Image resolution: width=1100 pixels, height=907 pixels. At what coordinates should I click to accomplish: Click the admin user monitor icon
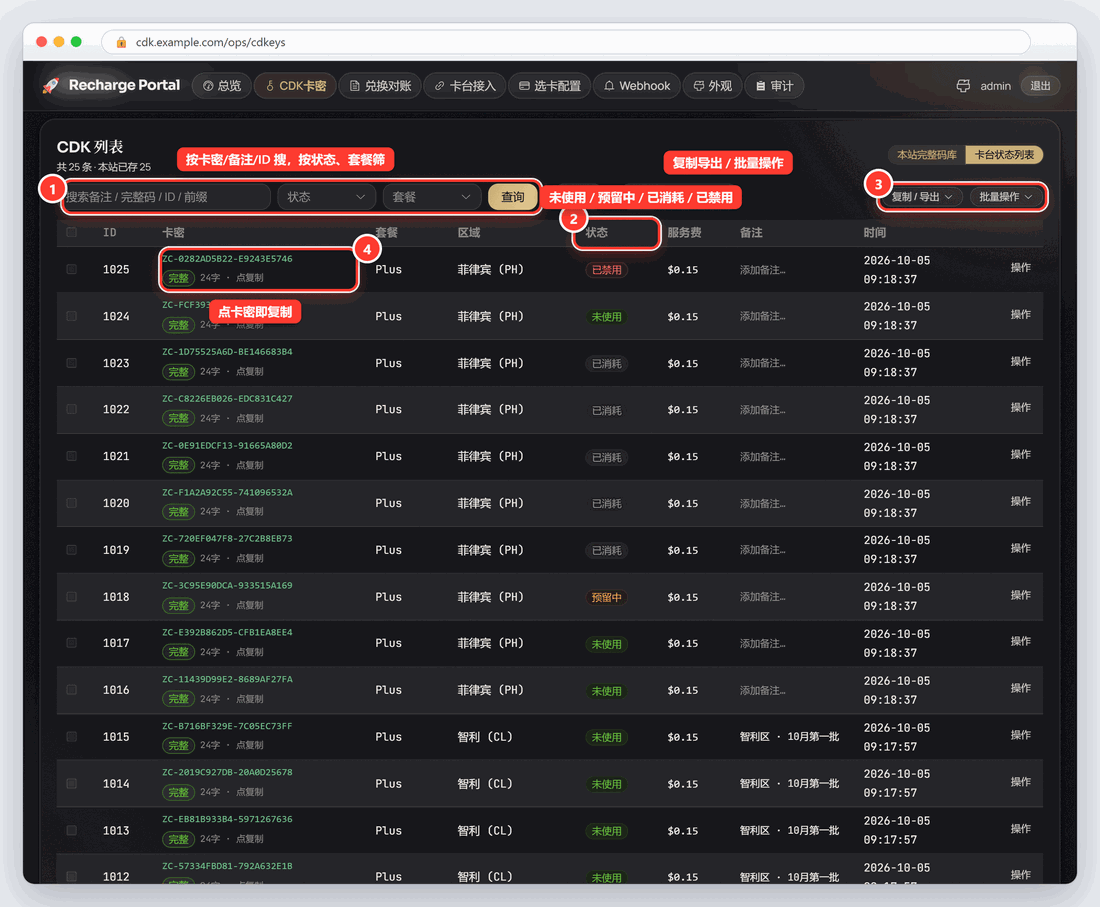(x=963, y=86)
